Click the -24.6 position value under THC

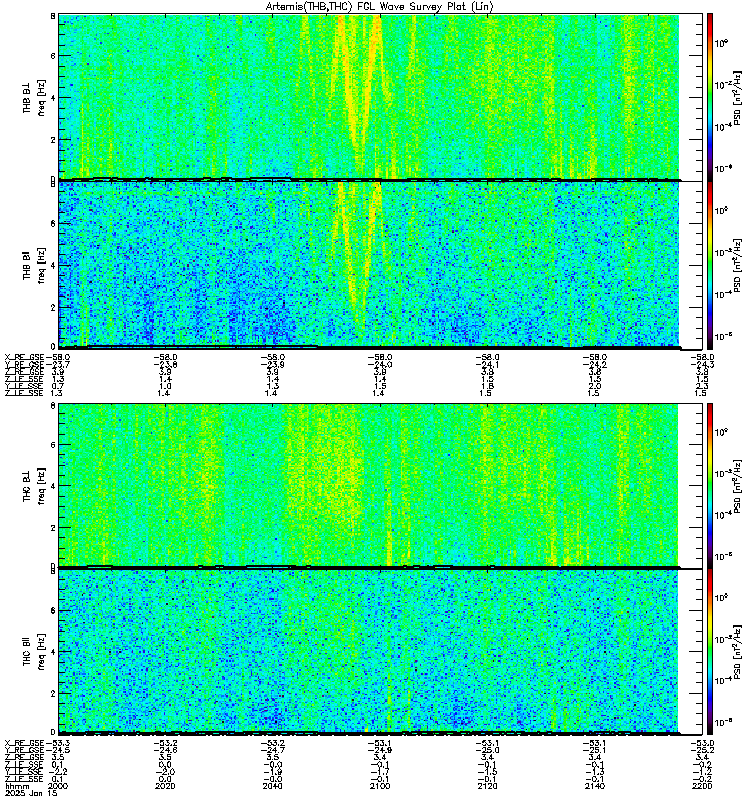pos(165,750)
